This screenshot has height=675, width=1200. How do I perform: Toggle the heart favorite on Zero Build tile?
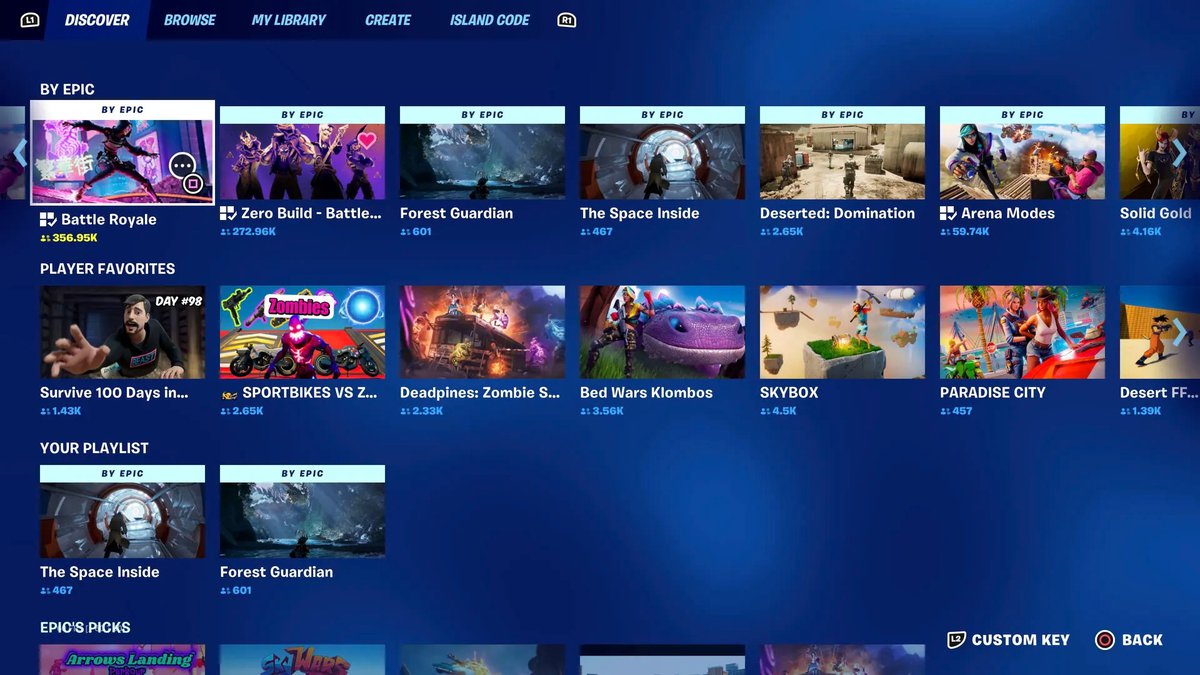[367, 140]
